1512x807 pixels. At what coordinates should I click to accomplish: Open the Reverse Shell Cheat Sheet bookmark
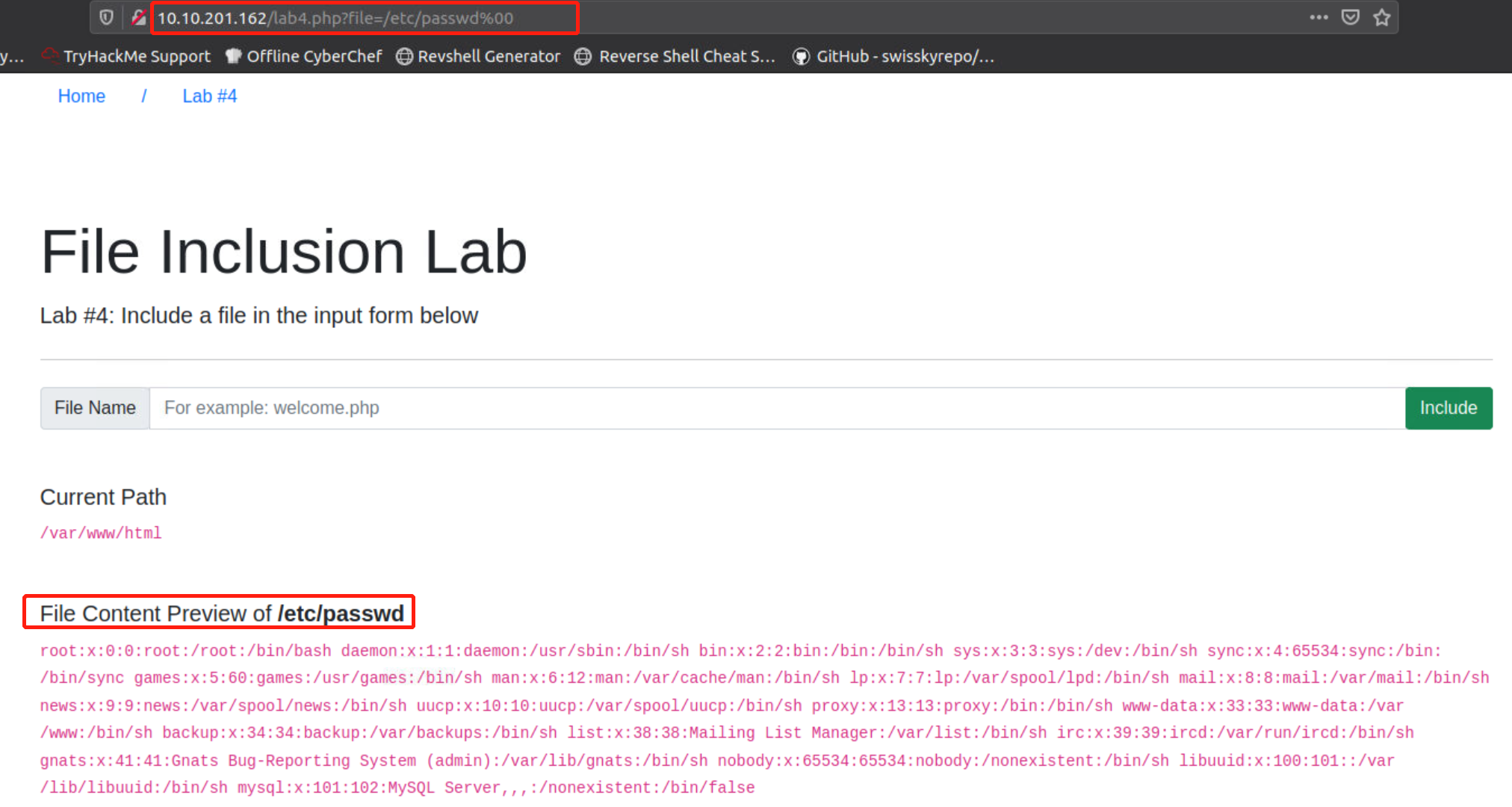tap(676, 56)
